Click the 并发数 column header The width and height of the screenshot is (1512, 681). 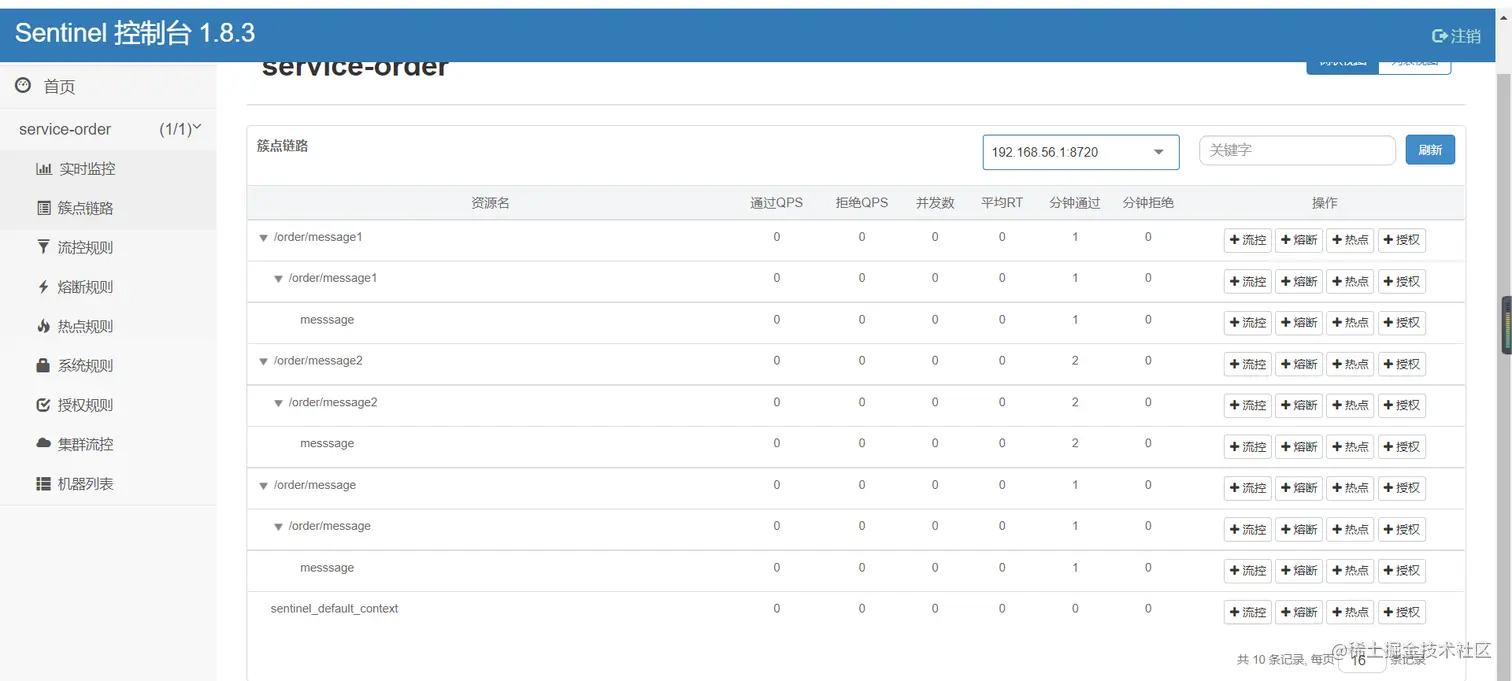(x=935, y=203)
